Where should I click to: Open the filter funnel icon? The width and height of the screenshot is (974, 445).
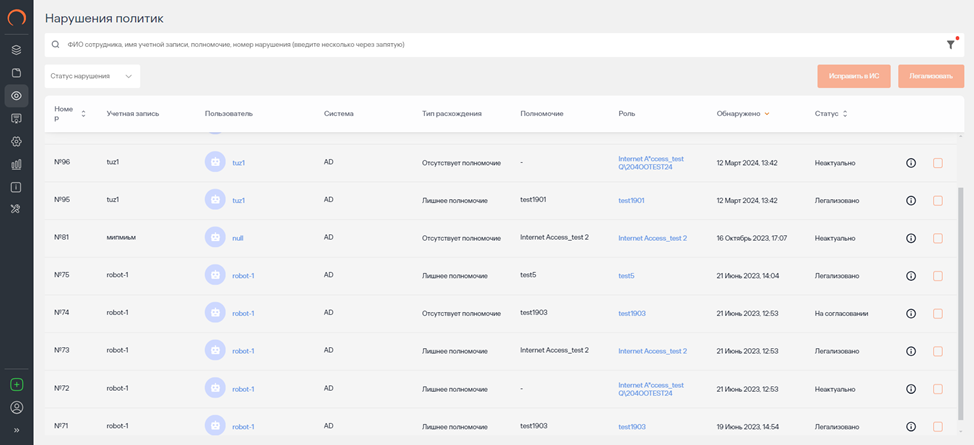coord(951,44)
